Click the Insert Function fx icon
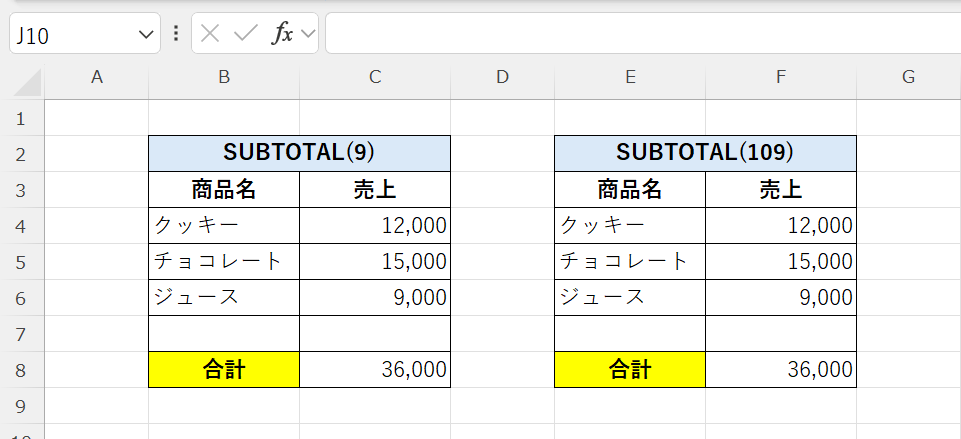 (283, 34)
